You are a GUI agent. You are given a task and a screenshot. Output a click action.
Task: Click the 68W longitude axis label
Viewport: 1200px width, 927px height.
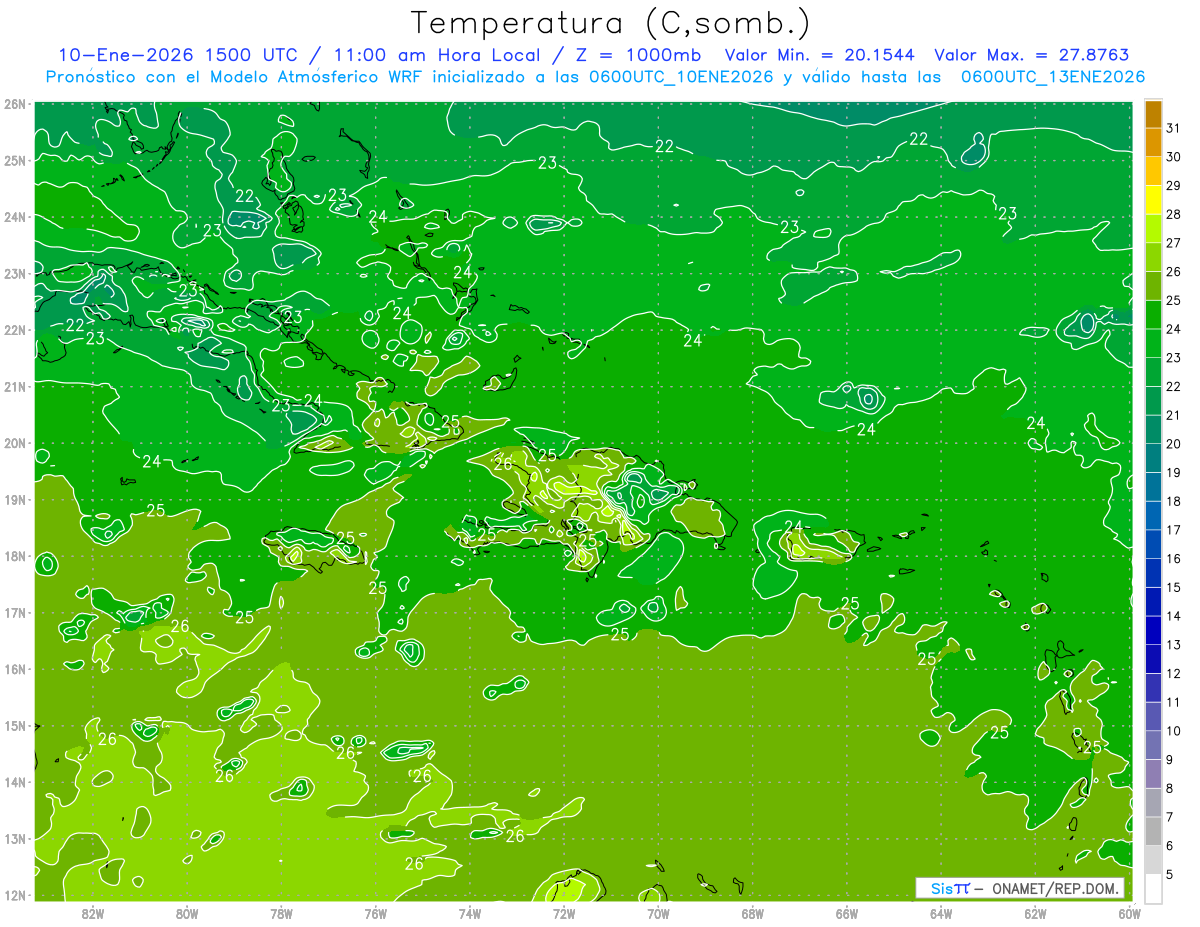[752, 912]
